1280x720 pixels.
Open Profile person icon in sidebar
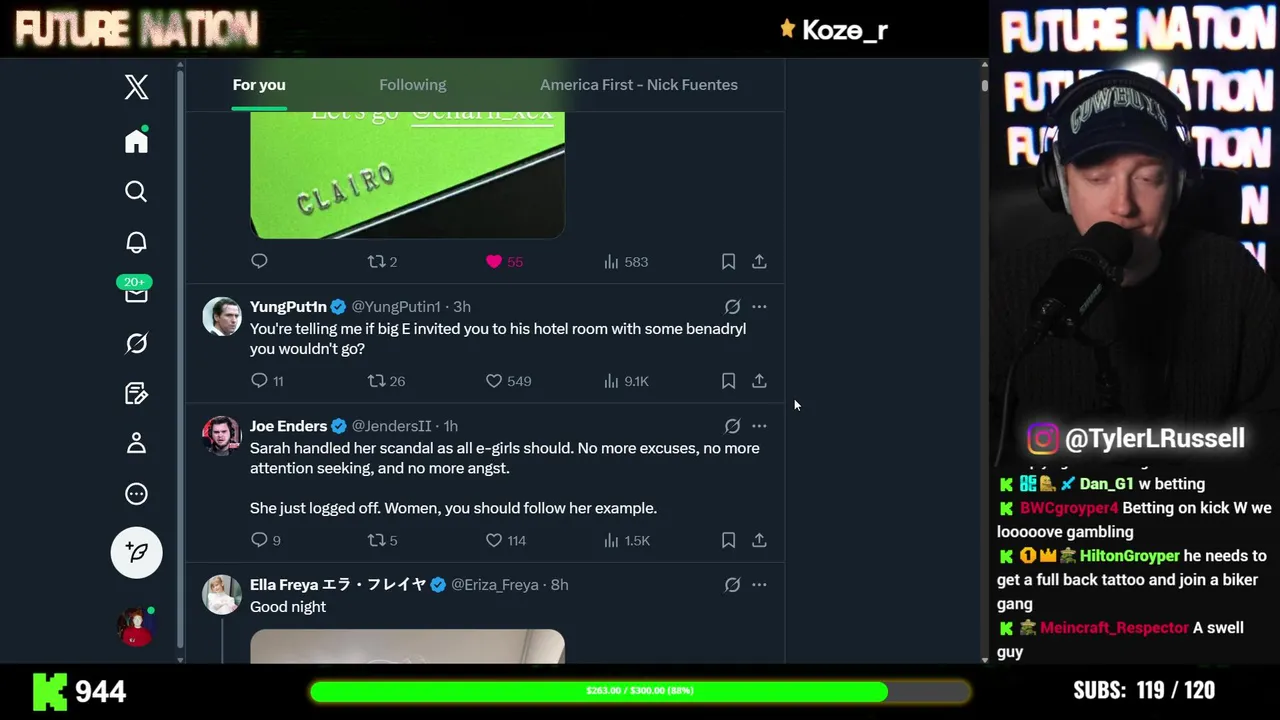(136, 443)
